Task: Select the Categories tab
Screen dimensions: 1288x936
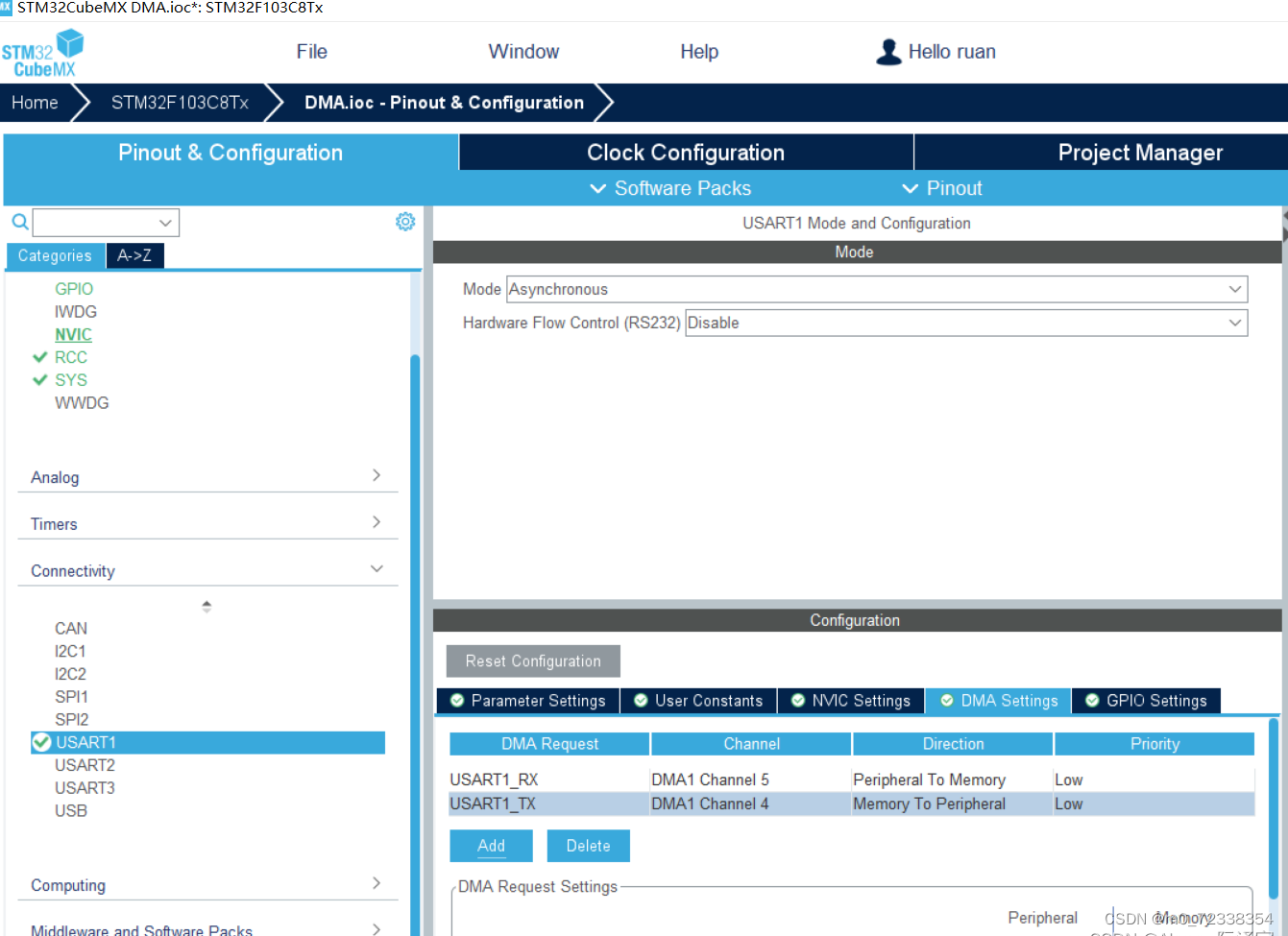Action: click(55, 255)
